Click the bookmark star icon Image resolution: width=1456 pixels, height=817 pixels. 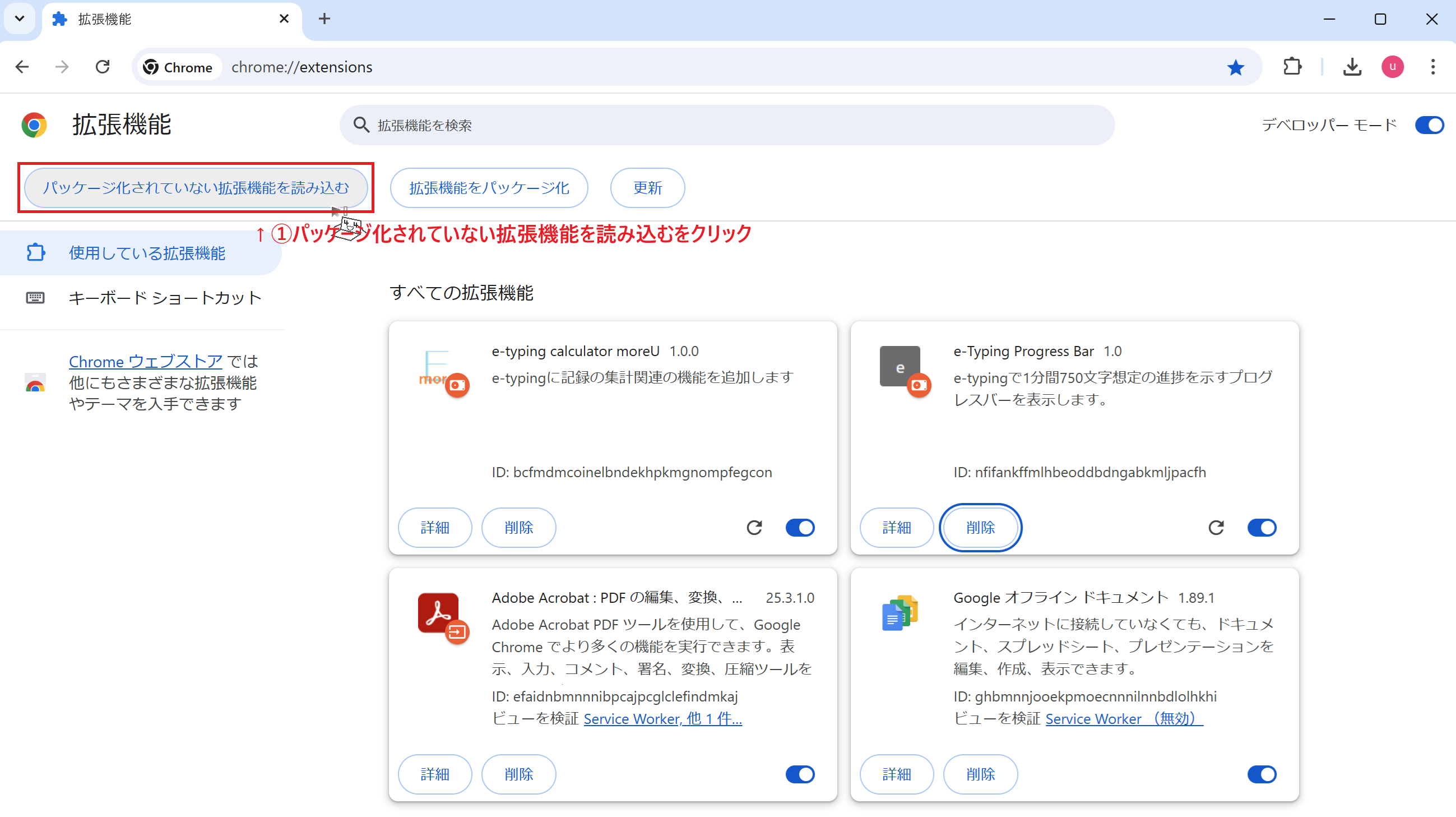1236,67
